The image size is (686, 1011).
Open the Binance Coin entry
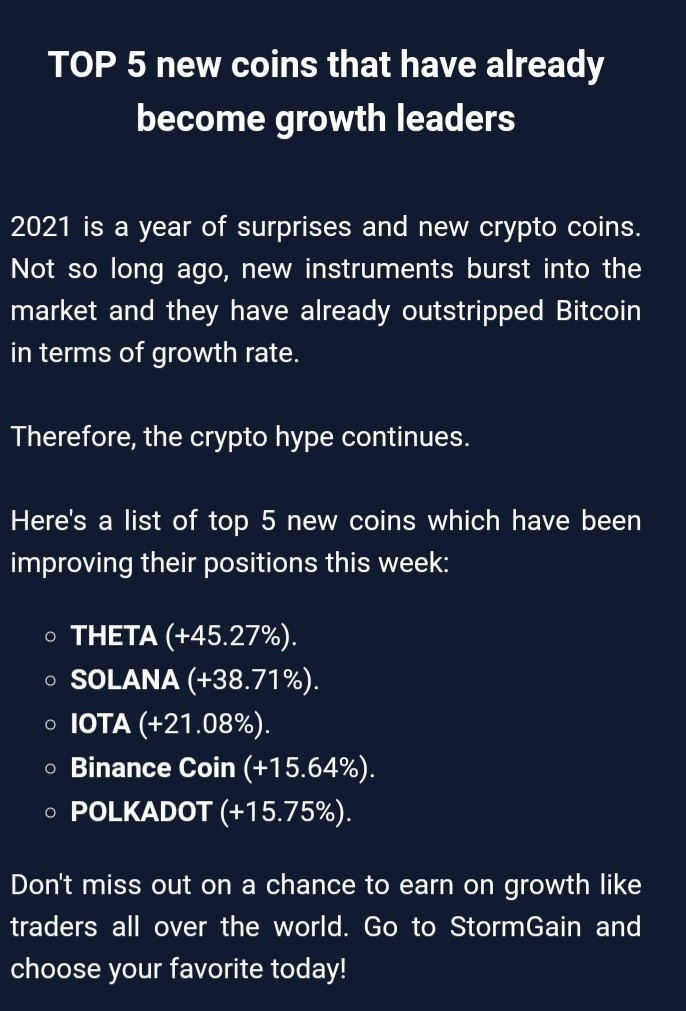[153, 767]
